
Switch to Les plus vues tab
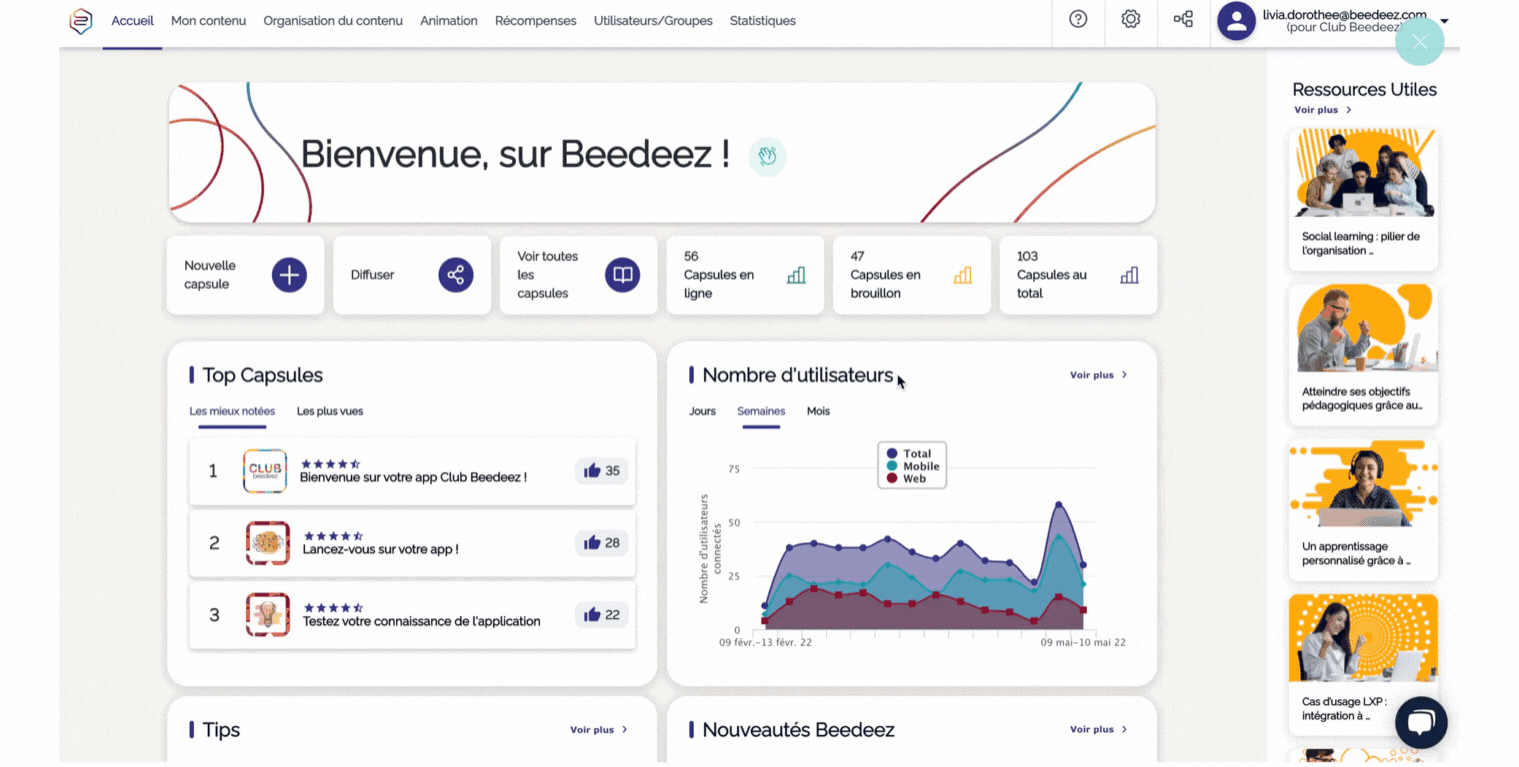[x=329, y=411]
